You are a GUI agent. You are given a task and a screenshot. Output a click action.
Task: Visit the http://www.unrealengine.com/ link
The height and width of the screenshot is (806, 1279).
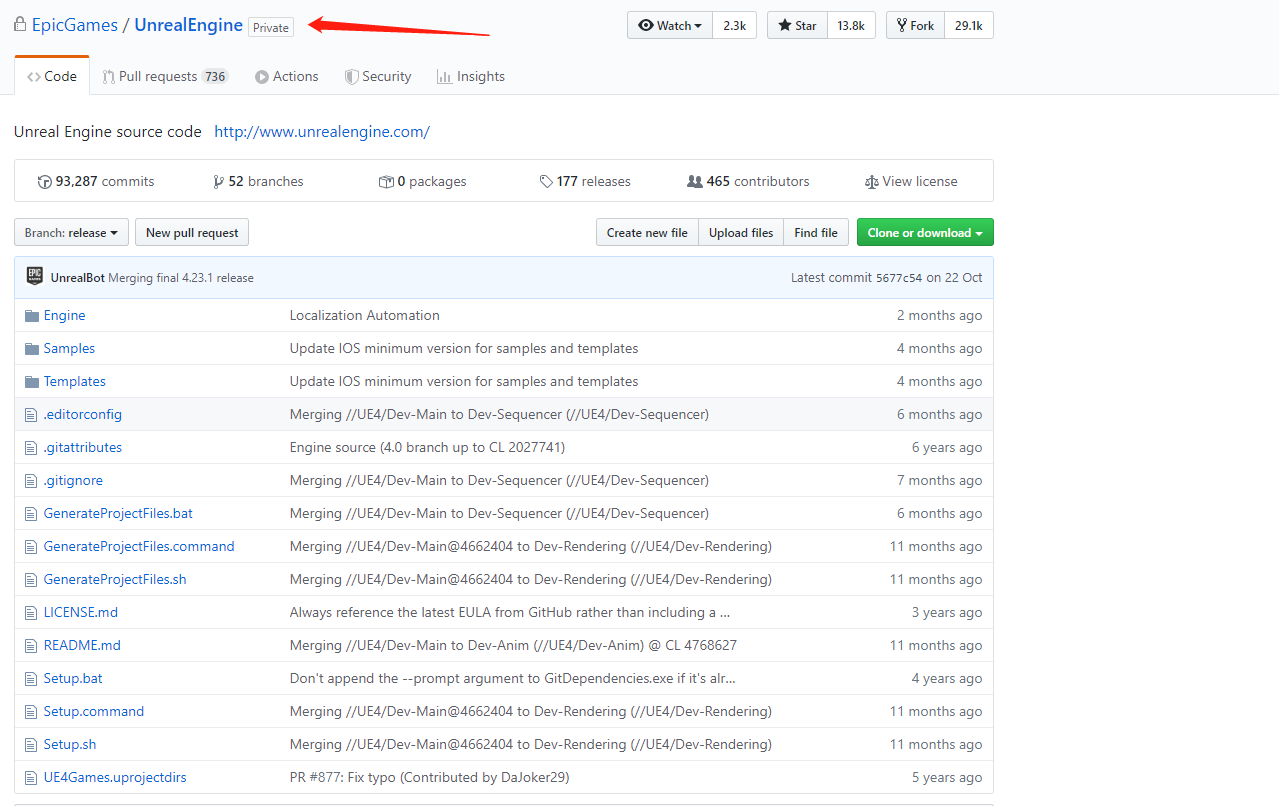coord(322,131)
